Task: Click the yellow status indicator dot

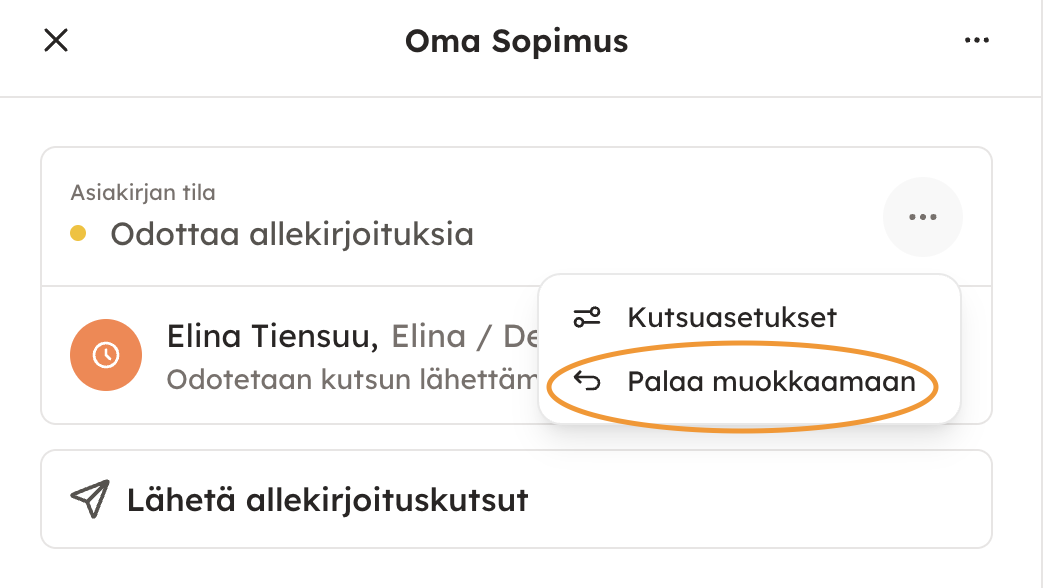Action: 78,234
